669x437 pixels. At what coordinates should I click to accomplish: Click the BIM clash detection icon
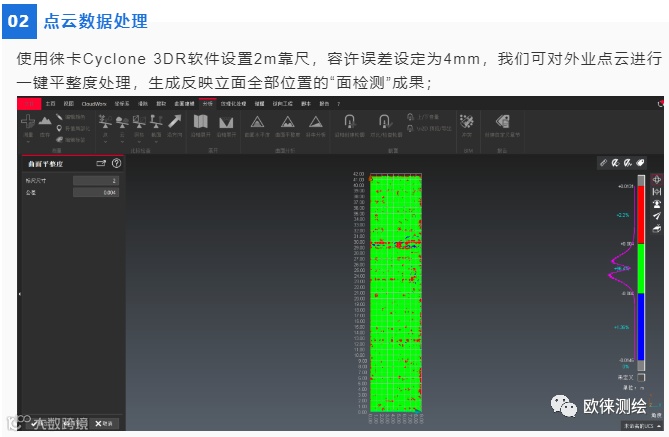tap(467, 122)
